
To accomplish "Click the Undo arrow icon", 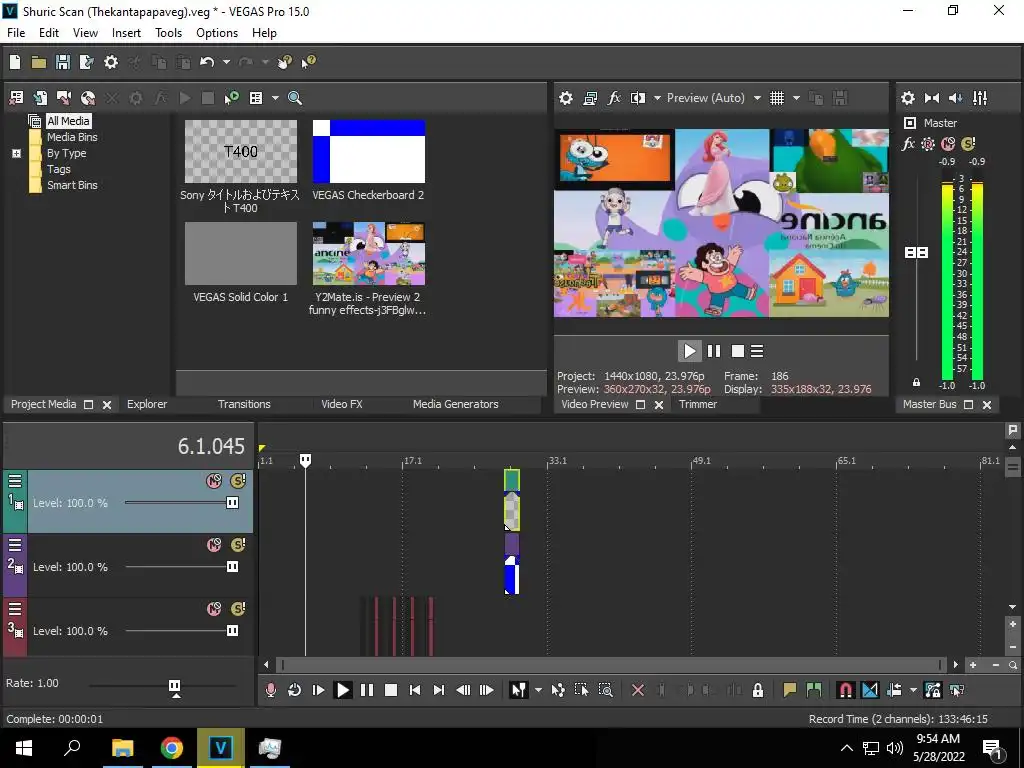I will pos(207,62).
